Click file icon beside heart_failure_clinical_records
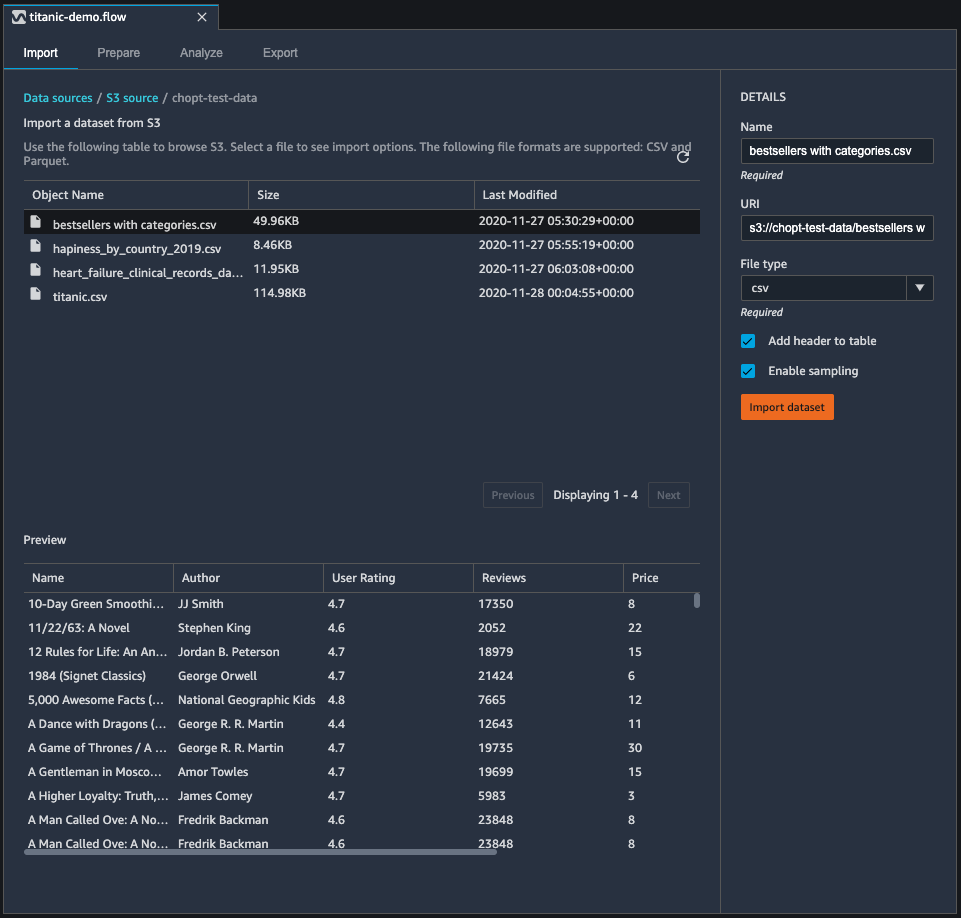961x918 pixels. point(36,270)
